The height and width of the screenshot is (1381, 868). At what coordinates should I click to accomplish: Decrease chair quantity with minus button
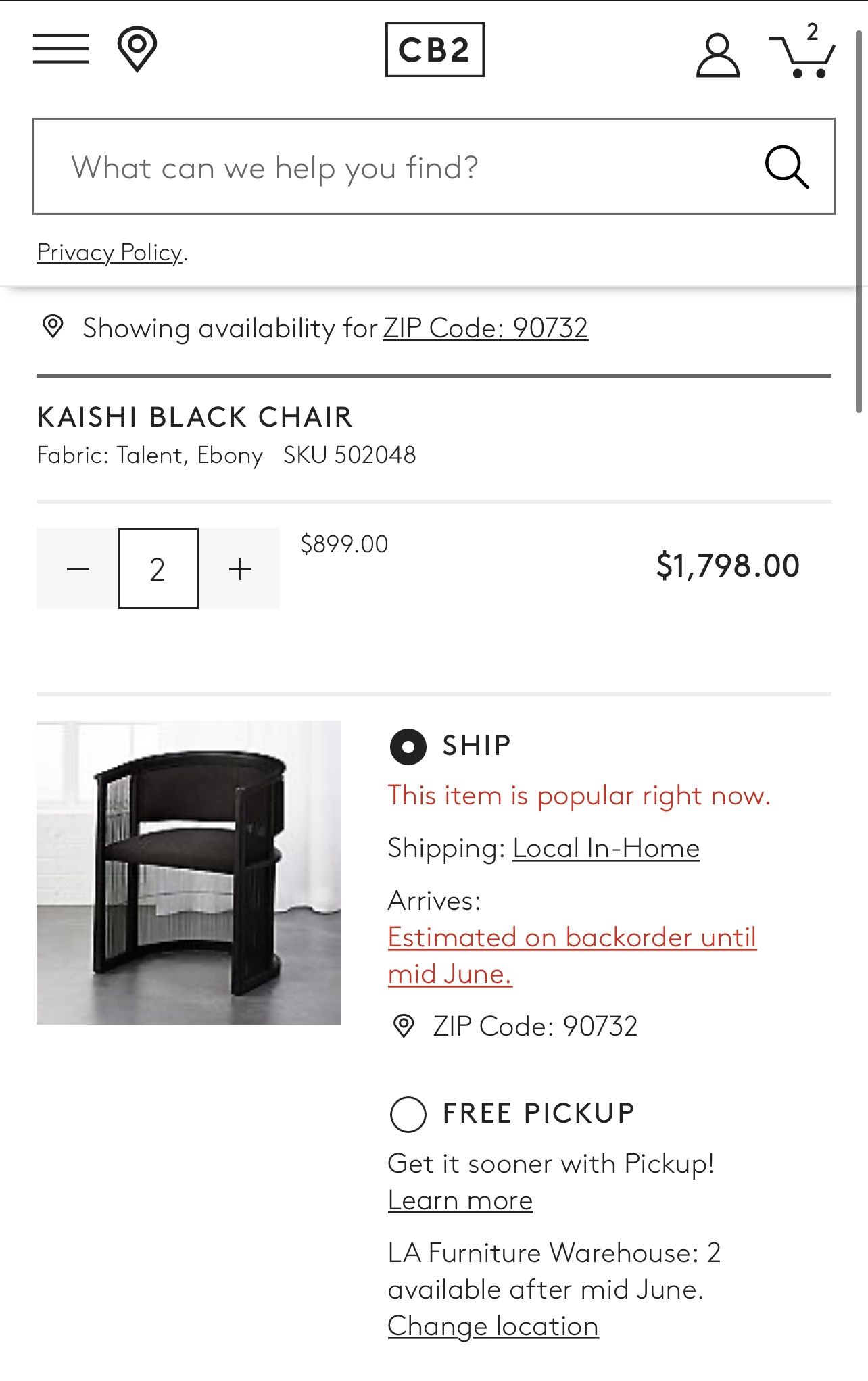coord(78,568)
